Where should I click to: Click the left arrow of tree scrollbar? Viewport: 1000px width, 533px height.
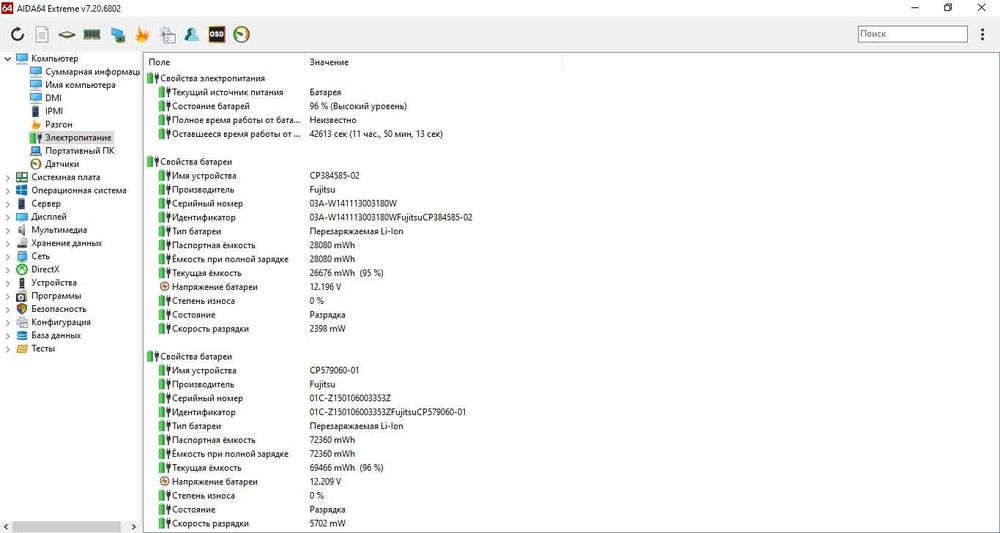click(5, 527)
